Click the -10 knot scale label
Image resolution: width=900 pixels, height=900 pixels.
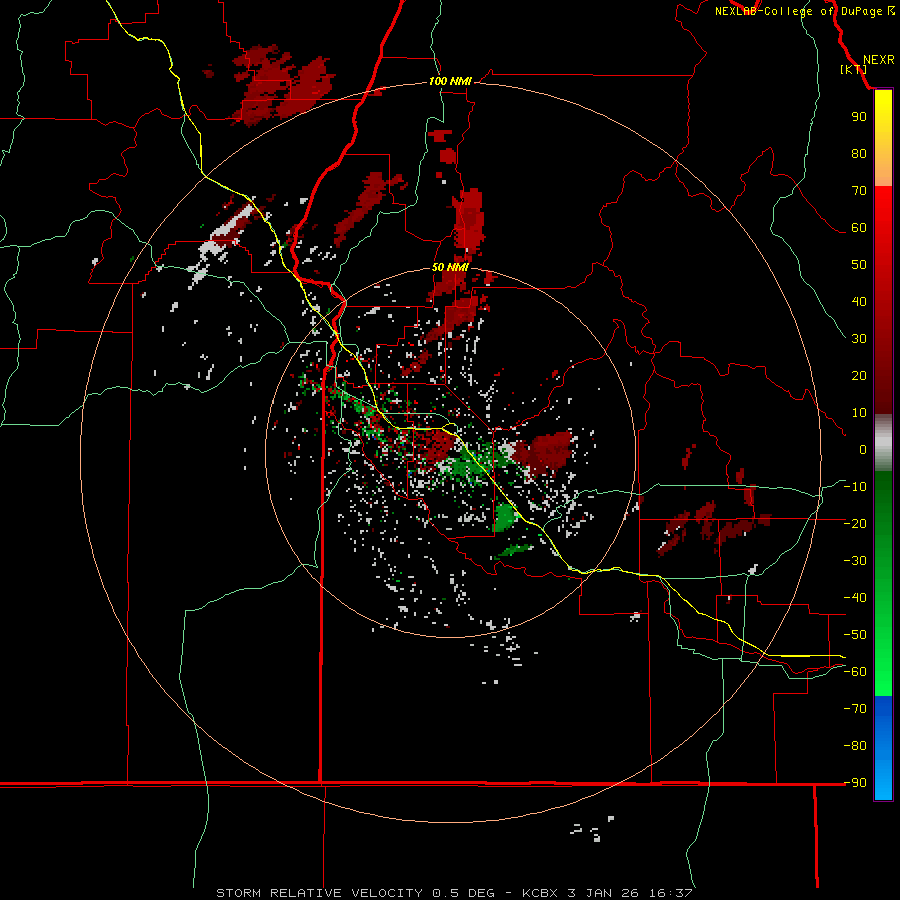pos(855,487)
